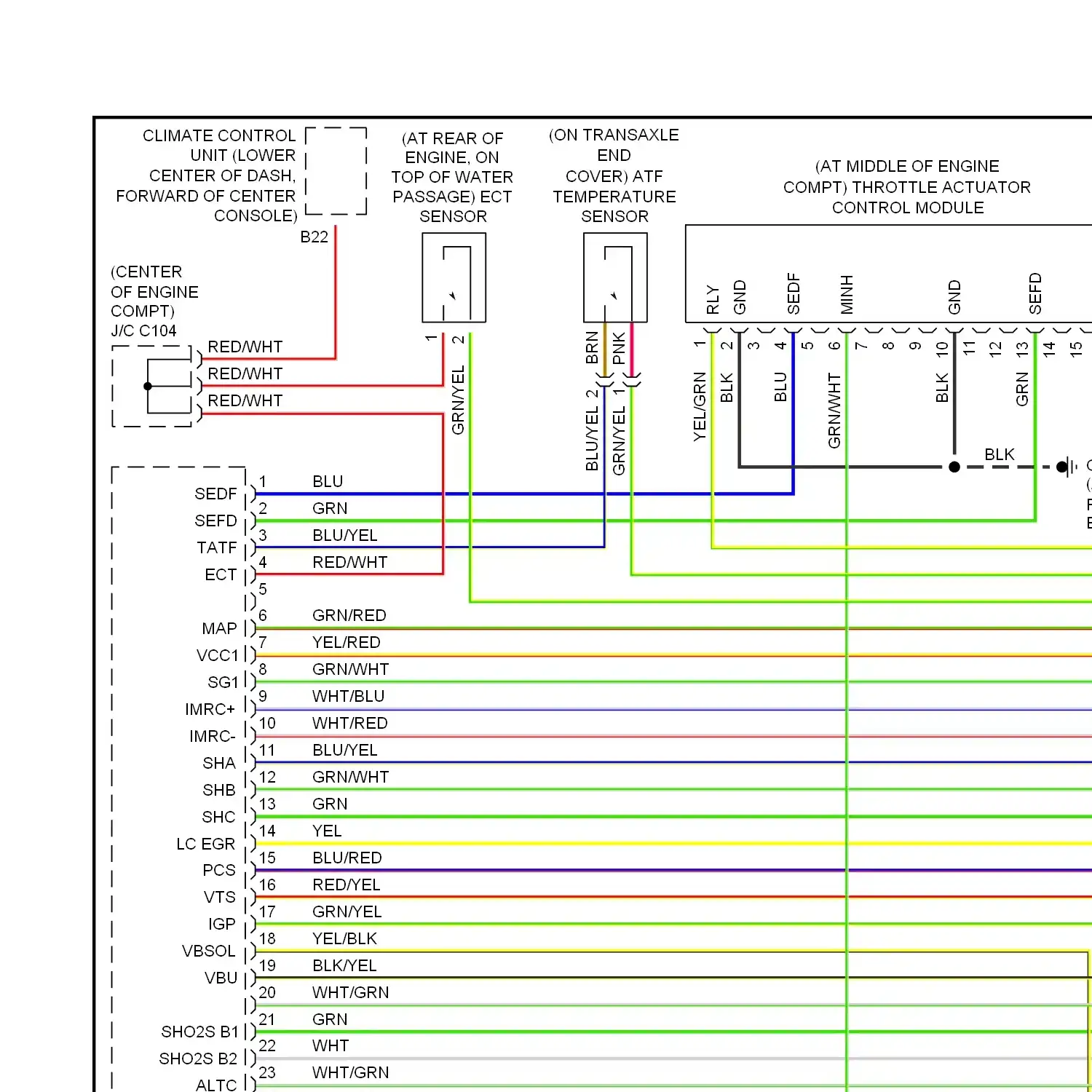Click the ground symbol after the dashed BLK wire
Screen dimensions: 1092x1092
click(x=1067, y=467)
